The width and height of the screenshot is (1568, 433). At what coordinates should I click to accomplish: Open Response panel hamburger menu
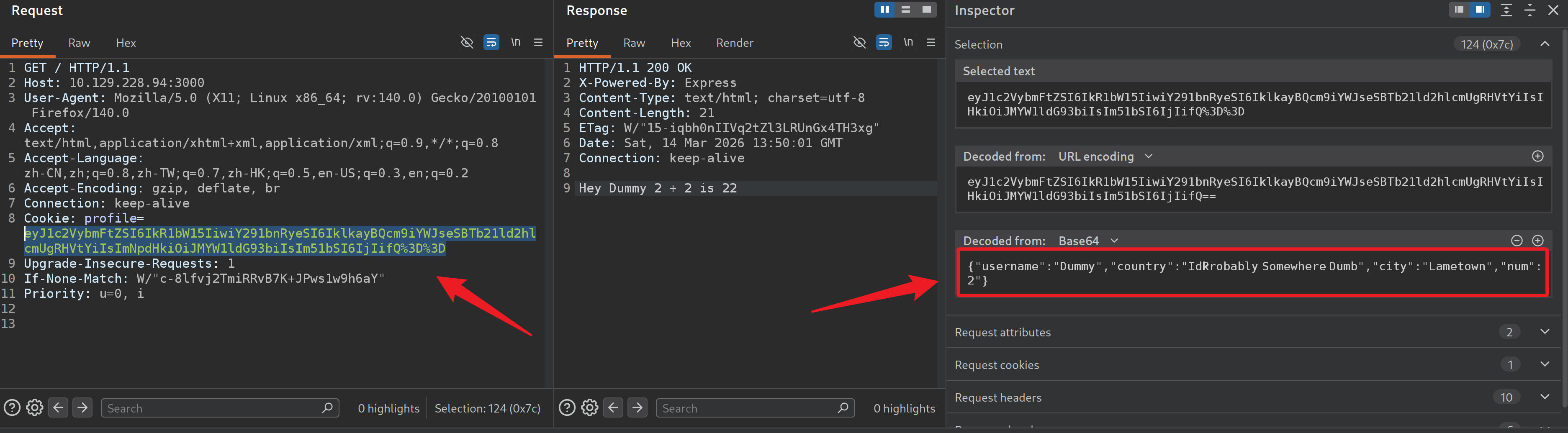tap(931, 43)
